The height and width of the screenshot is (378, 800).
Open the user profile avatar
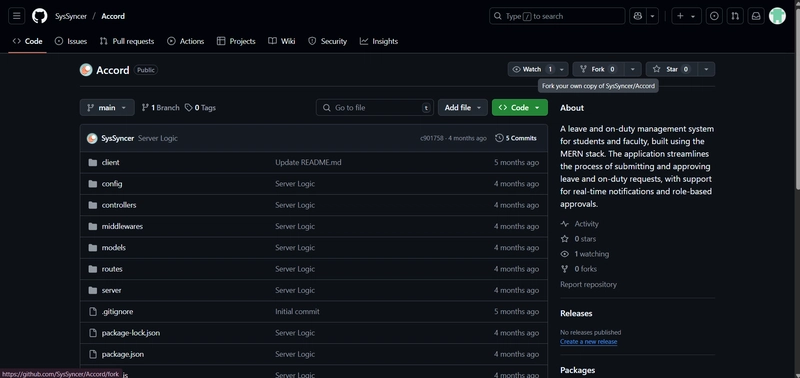coord(777,16)
